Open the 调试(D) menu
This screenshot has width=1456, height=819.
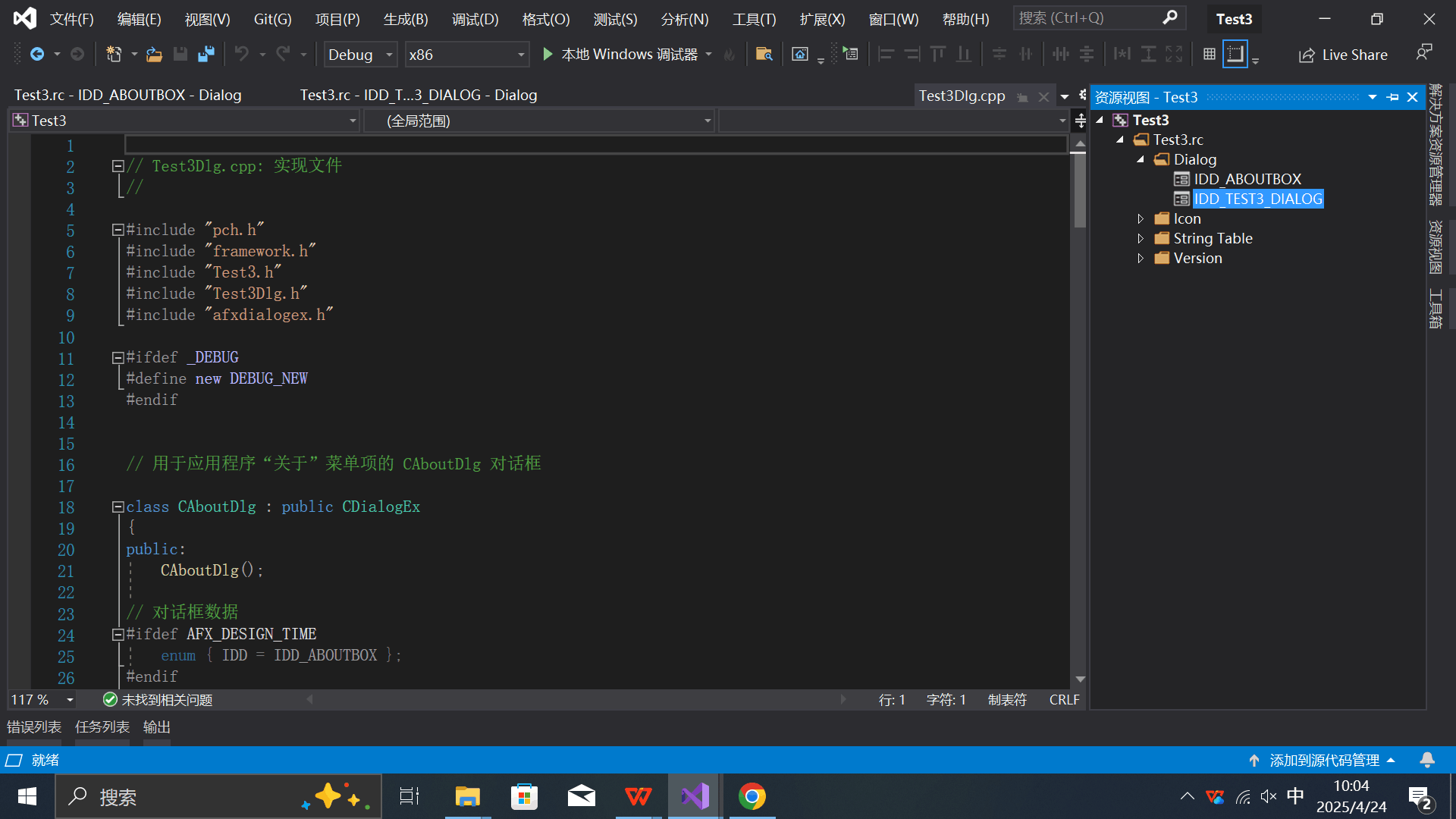coord(475,19)
